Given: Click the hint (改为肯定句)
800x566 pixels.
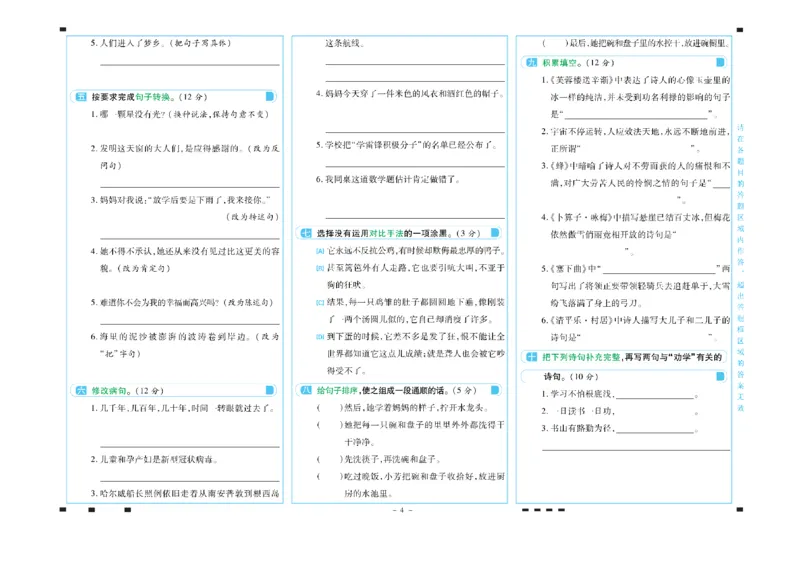Looking at the screenshot, I should 144,268.
